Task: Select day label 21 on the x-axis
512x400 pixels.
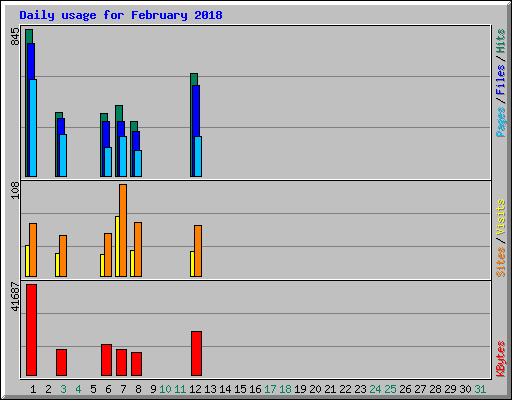Action: [x=330, y=389]
